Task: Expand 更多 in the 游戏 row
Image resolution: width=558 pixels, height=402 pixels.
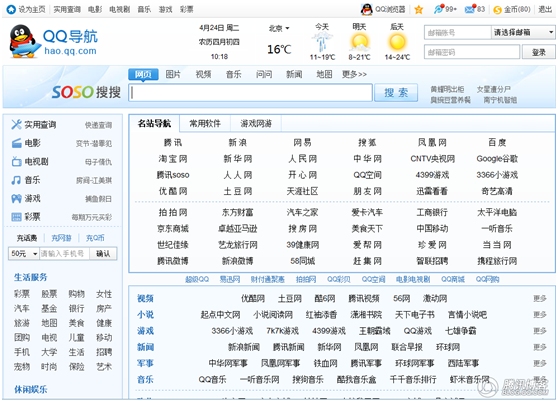Action: click(539, 331)
